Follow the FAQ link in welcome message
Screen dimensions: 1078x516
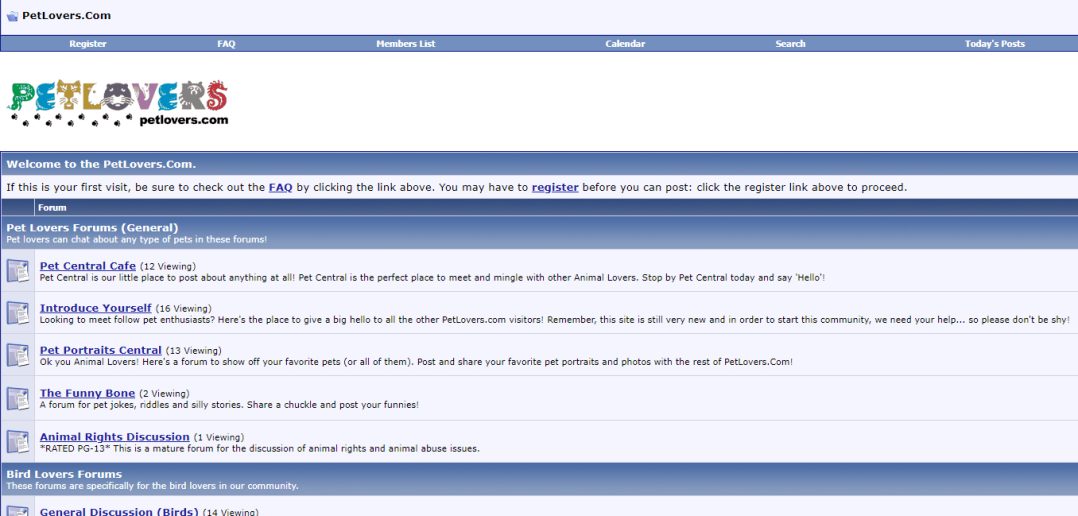click(x=280, y=187)
